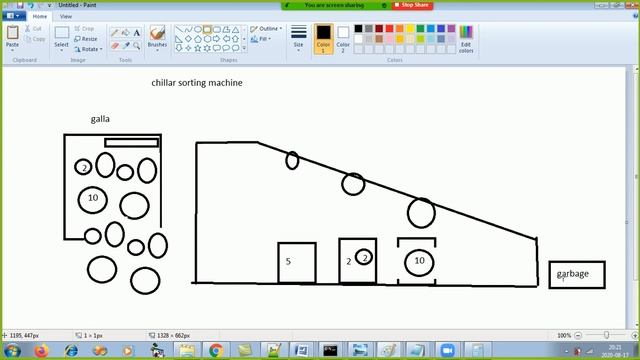Open the Brushes dropdown arrow

[x=158, y=50]
